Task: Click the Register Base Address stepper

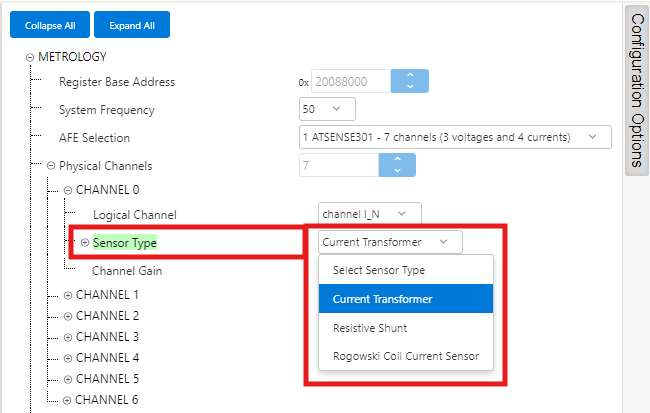Action: click(x=409, y=81)
